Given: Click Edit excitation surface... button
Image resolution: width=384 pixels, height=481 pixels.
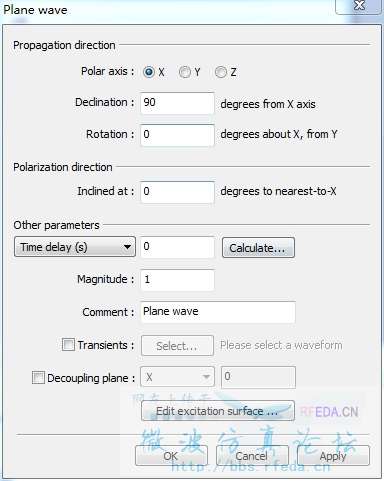Looking at the screenshot, I should pyautogui.click(x=218, y=411).
